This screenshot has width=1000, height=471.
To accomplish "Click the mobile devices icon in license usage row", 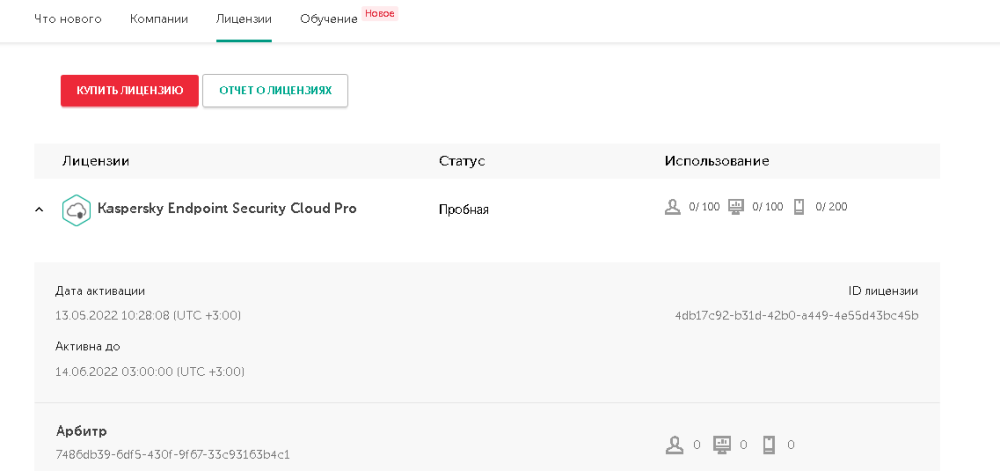I will (x=799, y=207).
